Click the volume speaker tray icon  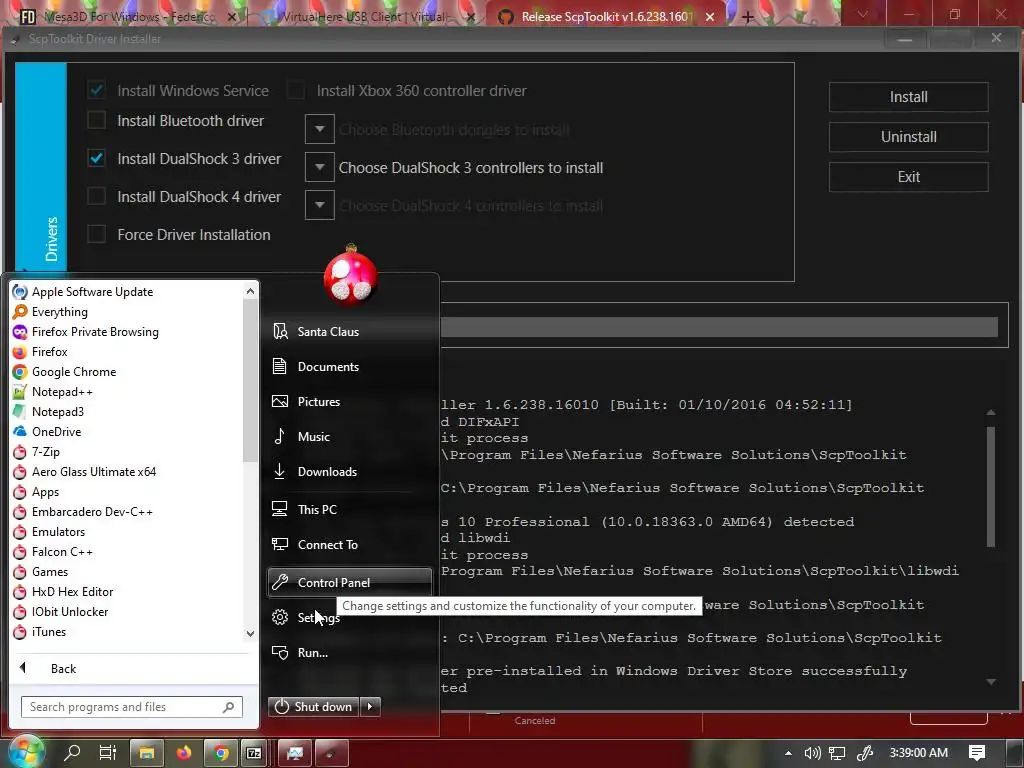click(812, 753)
